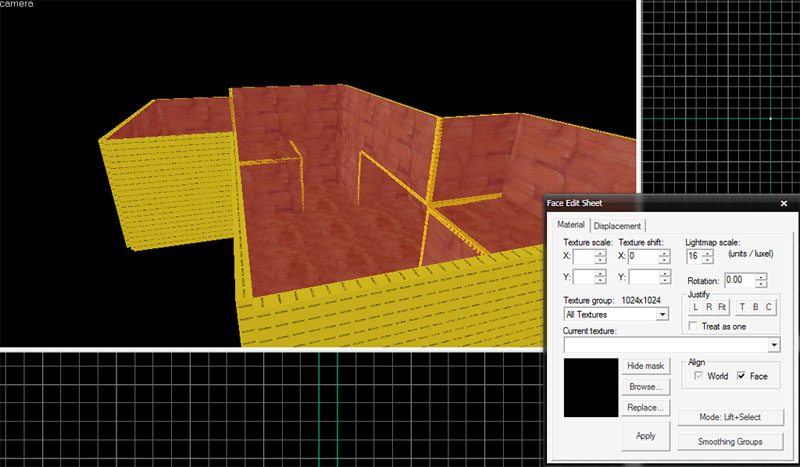
Task: Expand the Current texture dropdown
Action: point(775,345)
